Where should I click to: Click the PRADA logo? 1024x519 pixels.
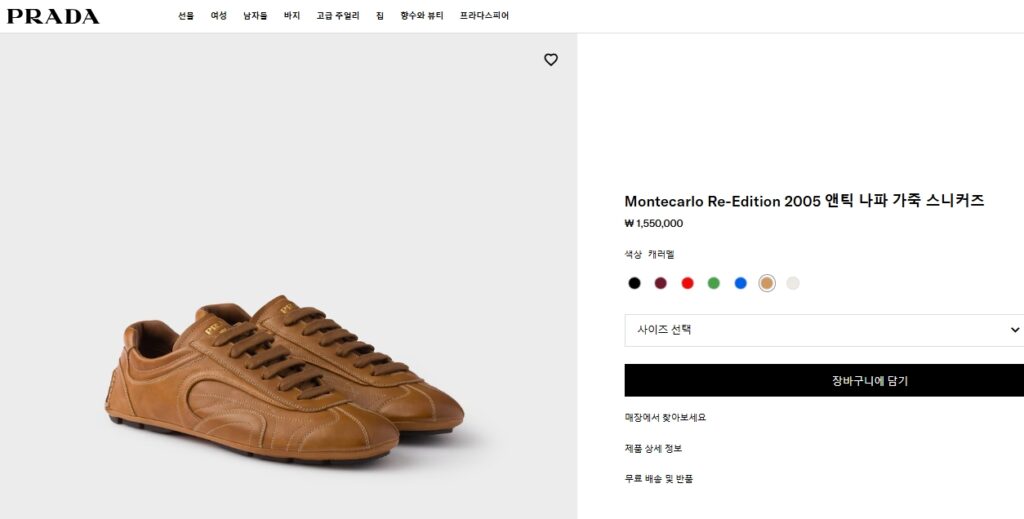point(53,16)
